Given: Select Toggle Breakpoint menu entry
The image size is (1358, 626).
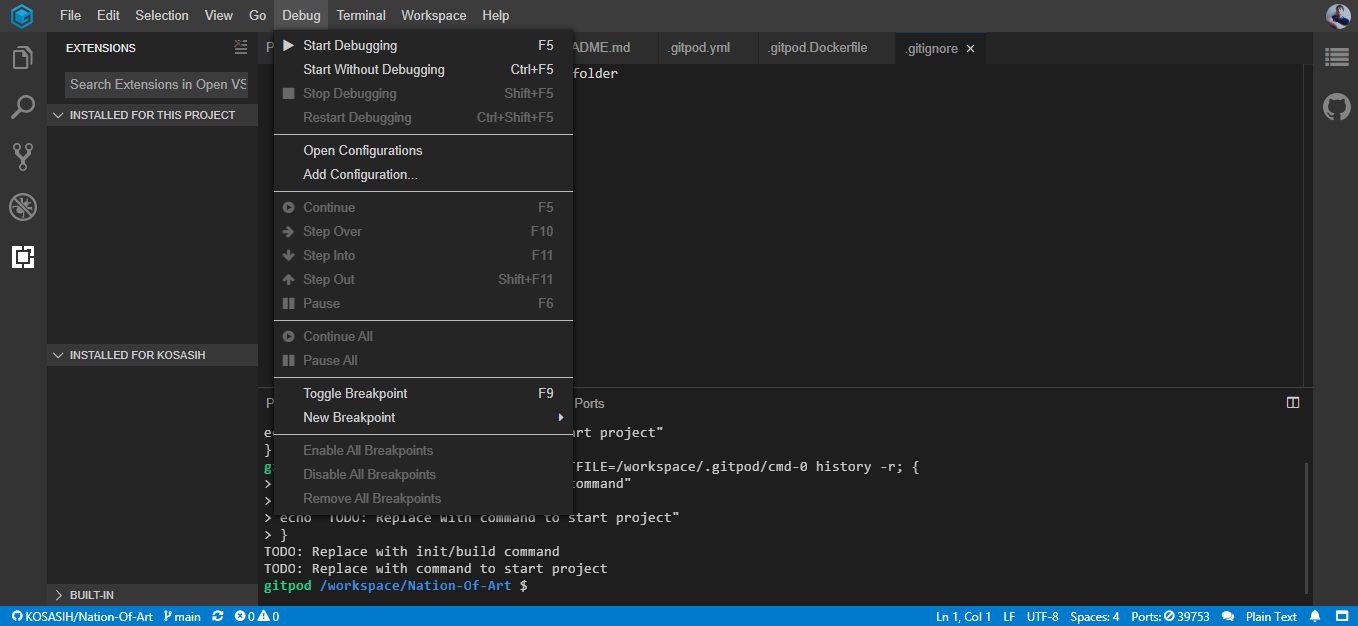Looking at the screenshot, I should [423, 393].
